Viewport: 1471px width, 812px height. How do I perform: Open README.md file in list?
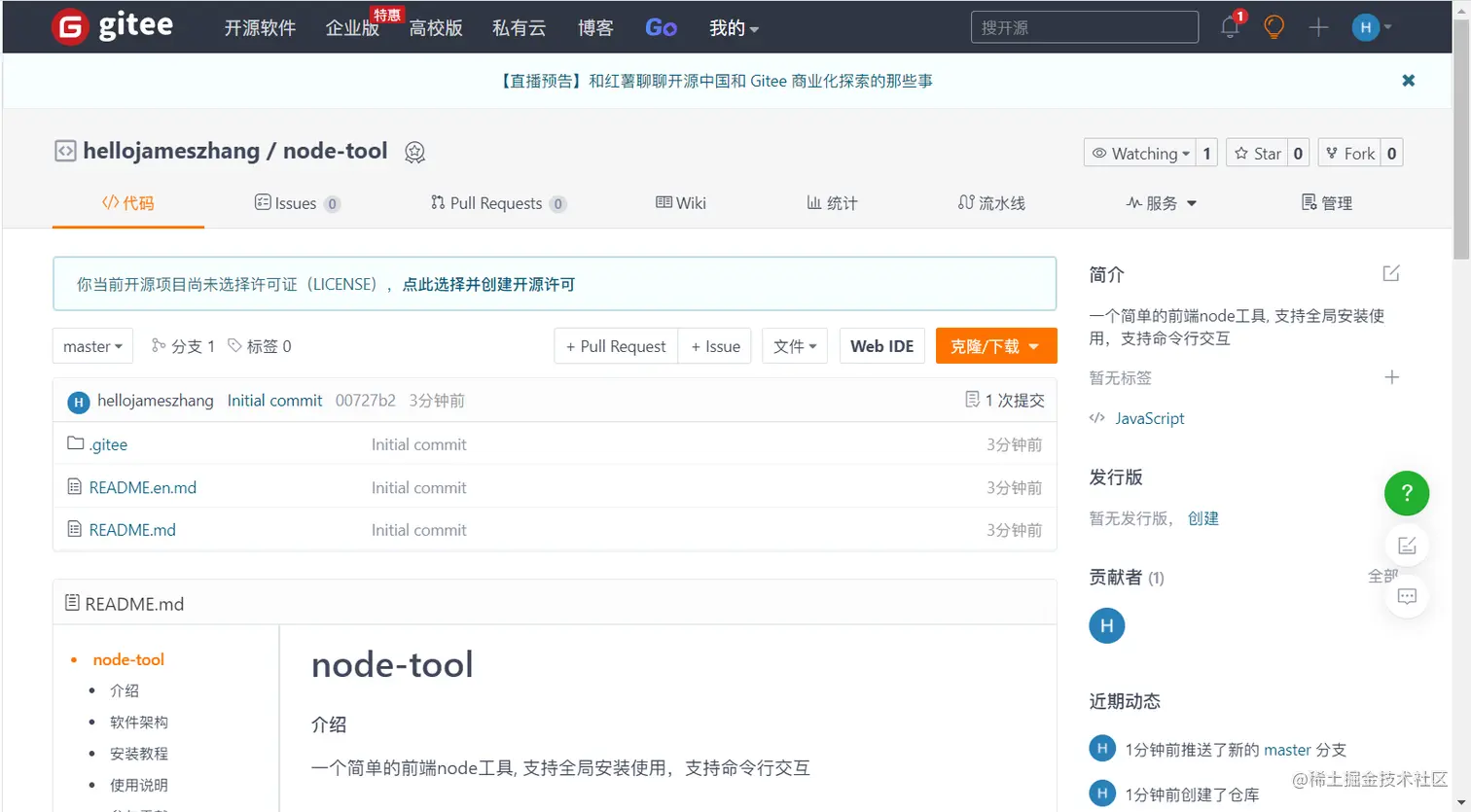click(x=132, y=530)
